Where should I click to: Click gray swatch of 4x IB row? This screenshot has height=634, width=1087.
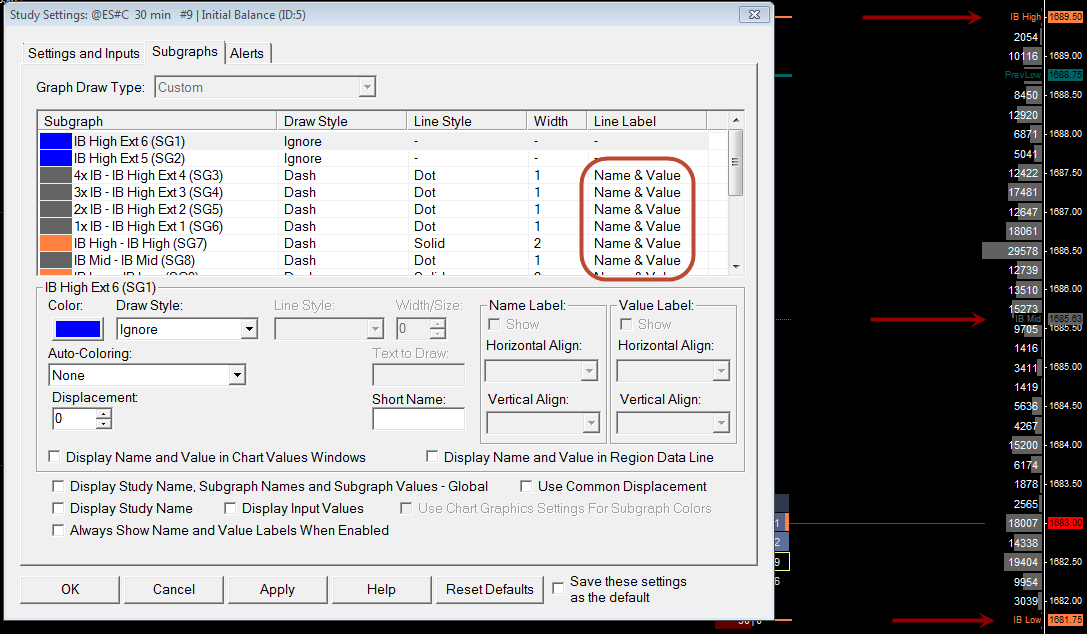coord(55,175)
